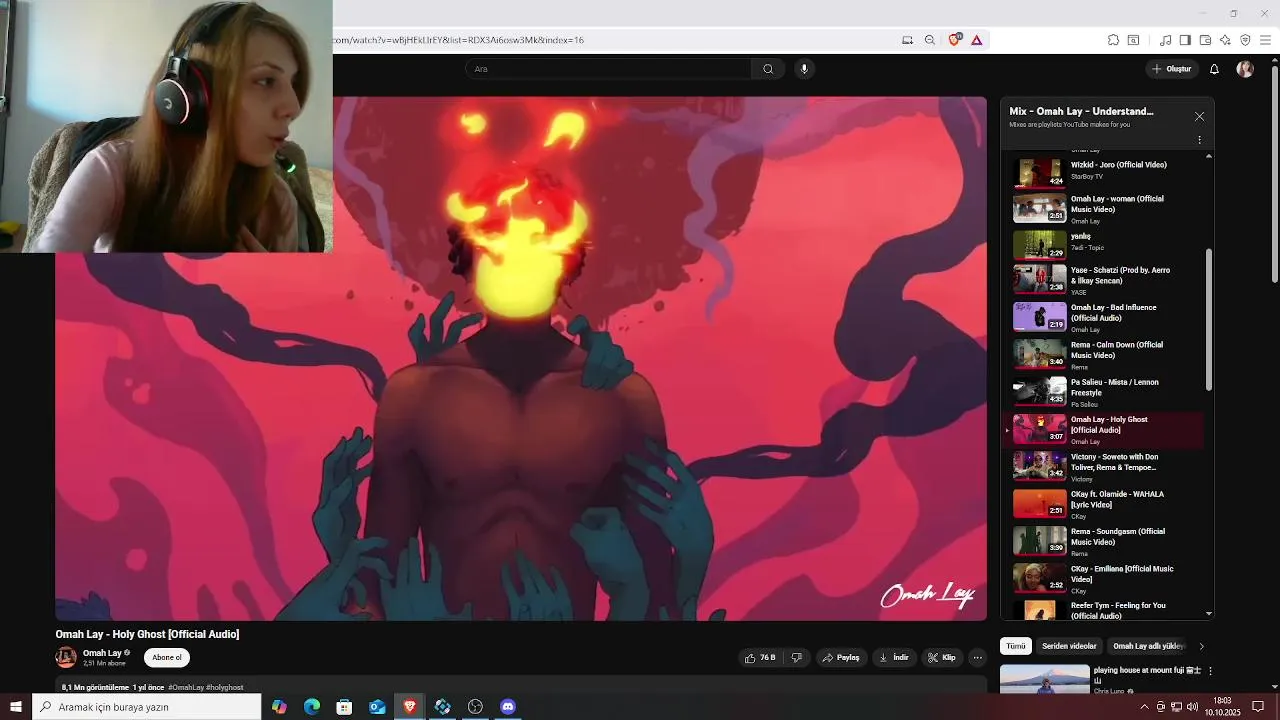Screen dimensions: 1280x720
Task: Click the Brave VPN shield icon
Action: [1245, 40]
